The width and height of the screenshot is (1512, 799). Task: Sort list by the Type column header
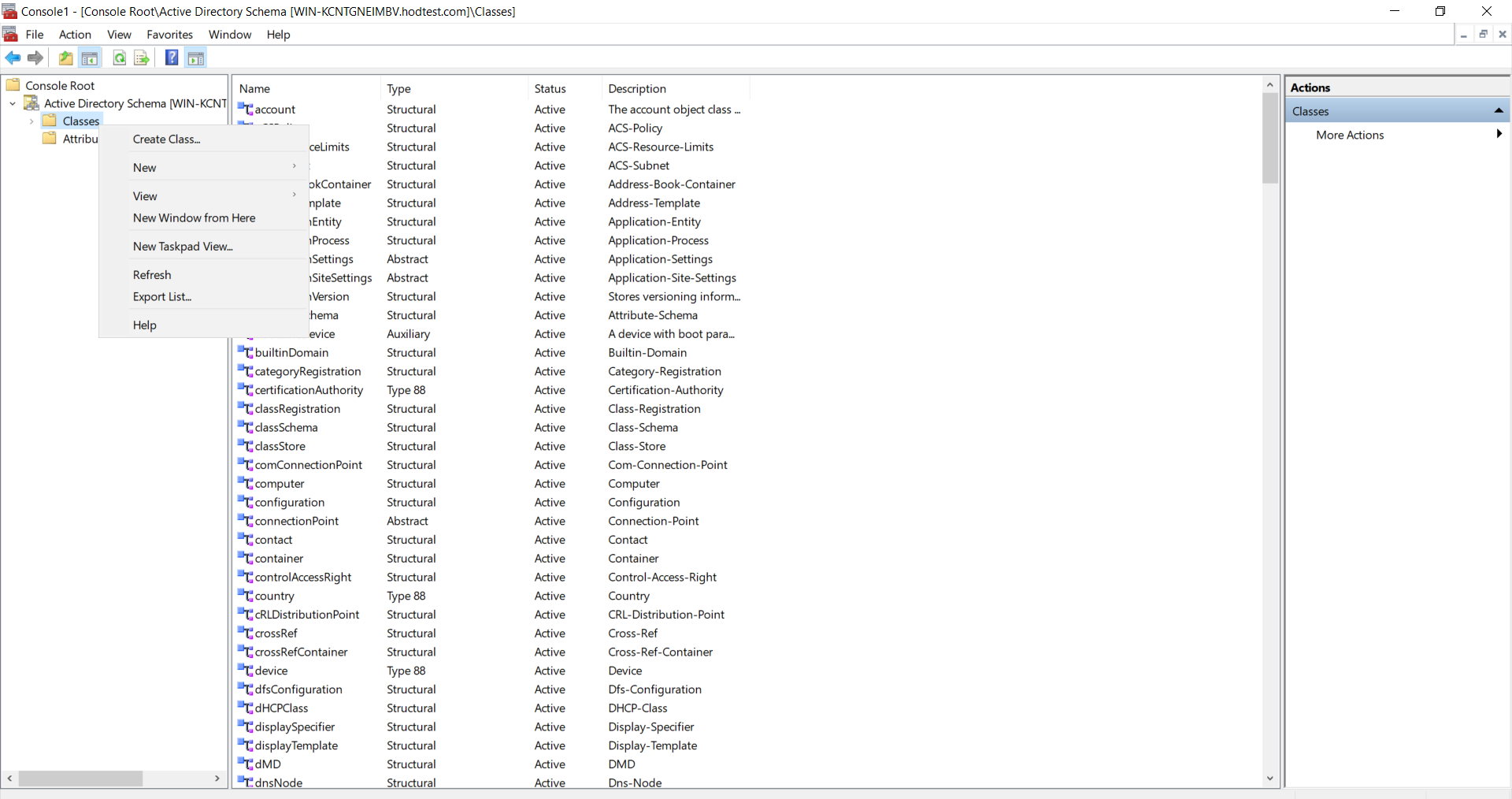point(398,89)
